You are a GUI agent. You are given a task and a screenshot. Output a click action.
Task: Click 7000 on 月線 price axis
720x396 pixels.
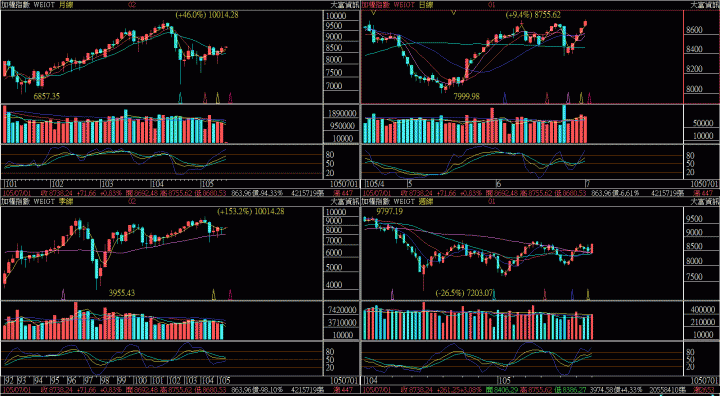pos(335,86)
